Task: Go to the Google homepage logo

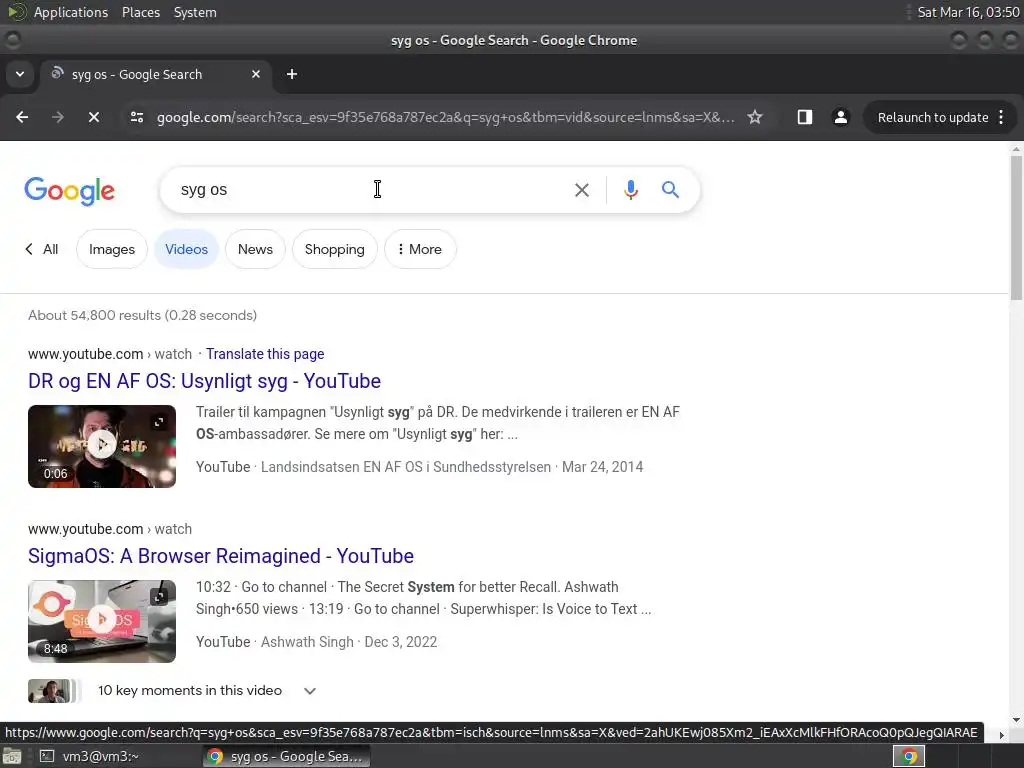Action: tap(69, 191)
